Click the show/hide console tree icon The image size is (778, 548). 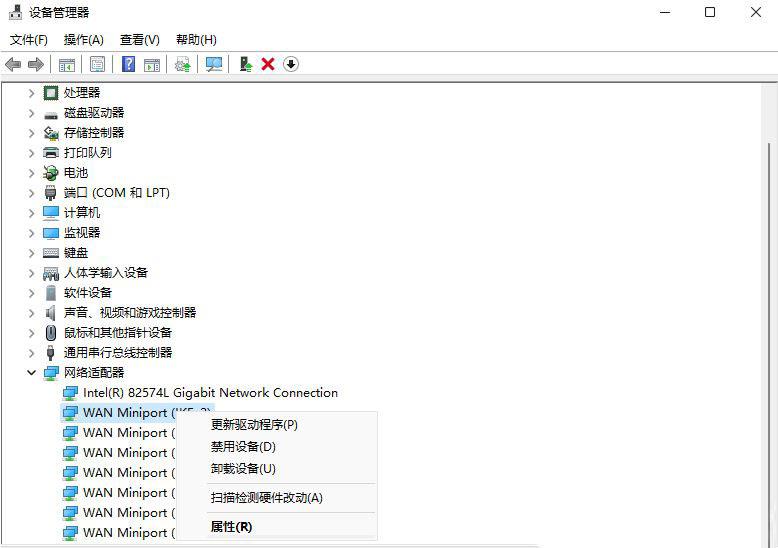coord(66,65)
